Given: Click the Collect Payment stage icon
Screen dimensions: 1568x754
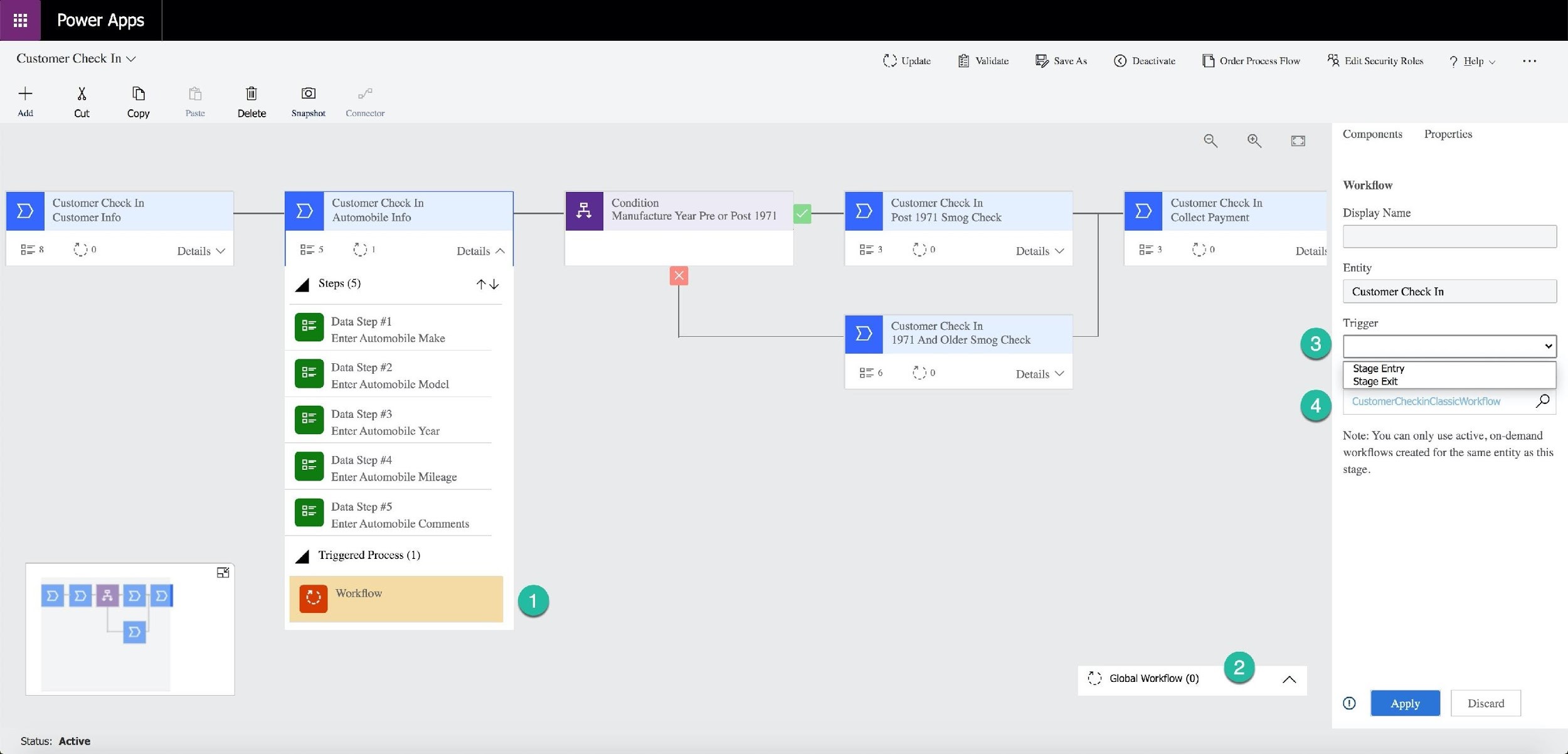Looking at the screenshot, I should click(1143, 211).
